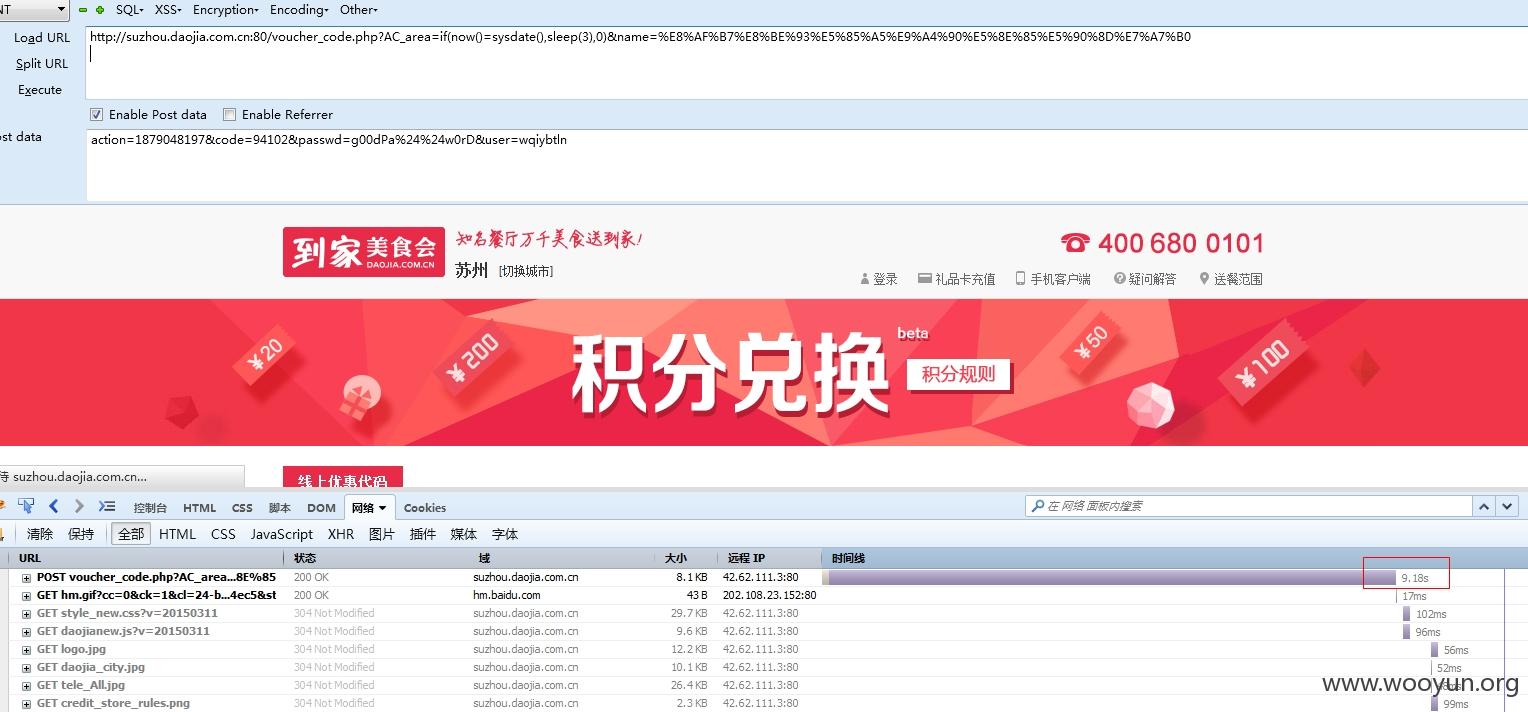Viewport: 1528px width, 712px height.
Task: Click Split URL
Action: [42, 64]
